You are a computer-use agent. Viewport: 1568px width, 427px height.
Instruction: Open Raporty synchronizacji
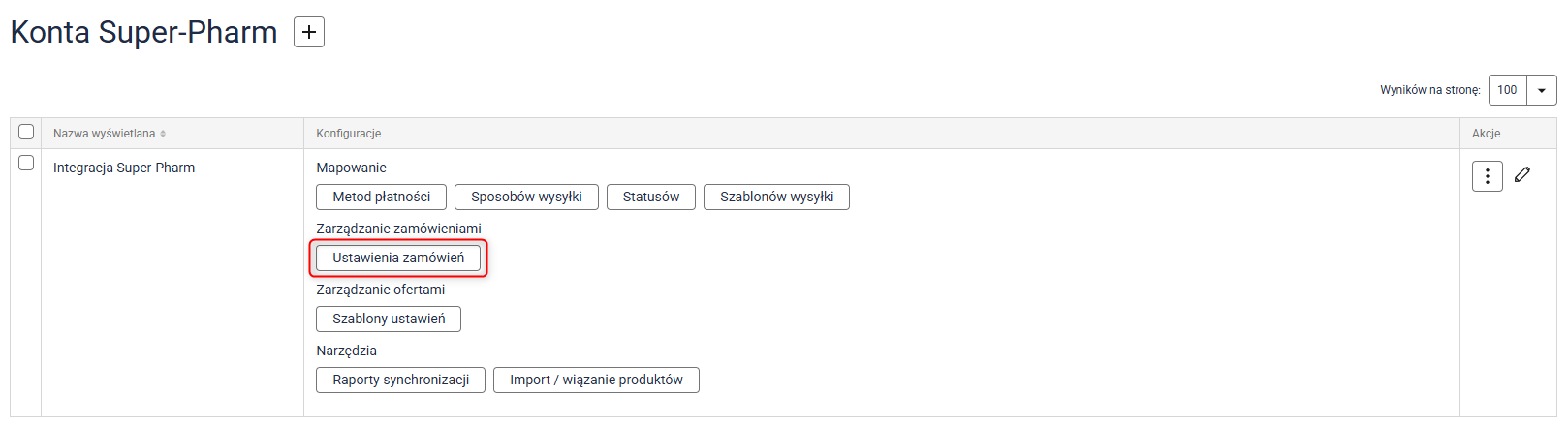point(400,380)
